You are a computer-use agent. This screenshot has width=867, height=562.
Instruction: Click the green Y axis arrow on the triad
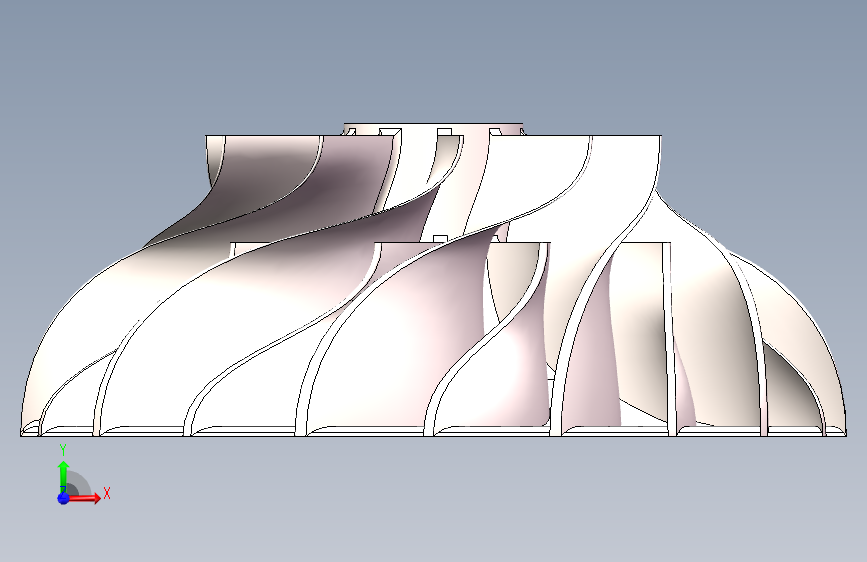[64, 475]
